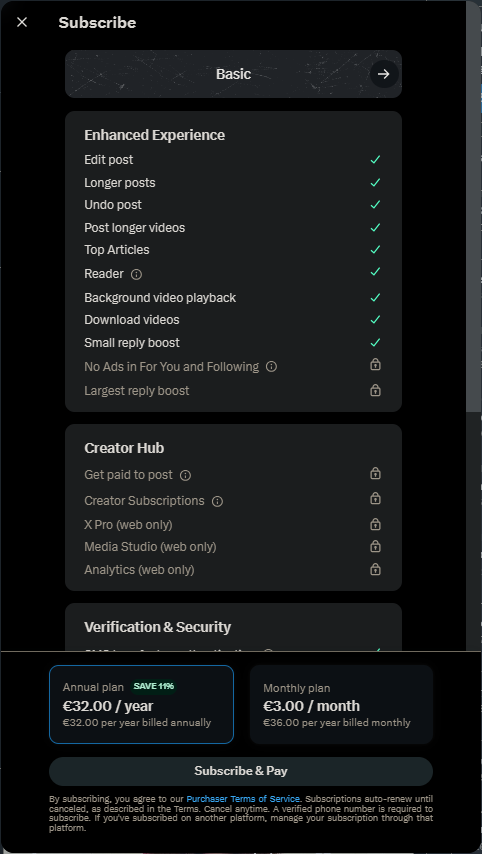The width and height of the screenshot is (482, 854).
Task: Click the Subscribe & Pay button
Action: coord(241,771)
